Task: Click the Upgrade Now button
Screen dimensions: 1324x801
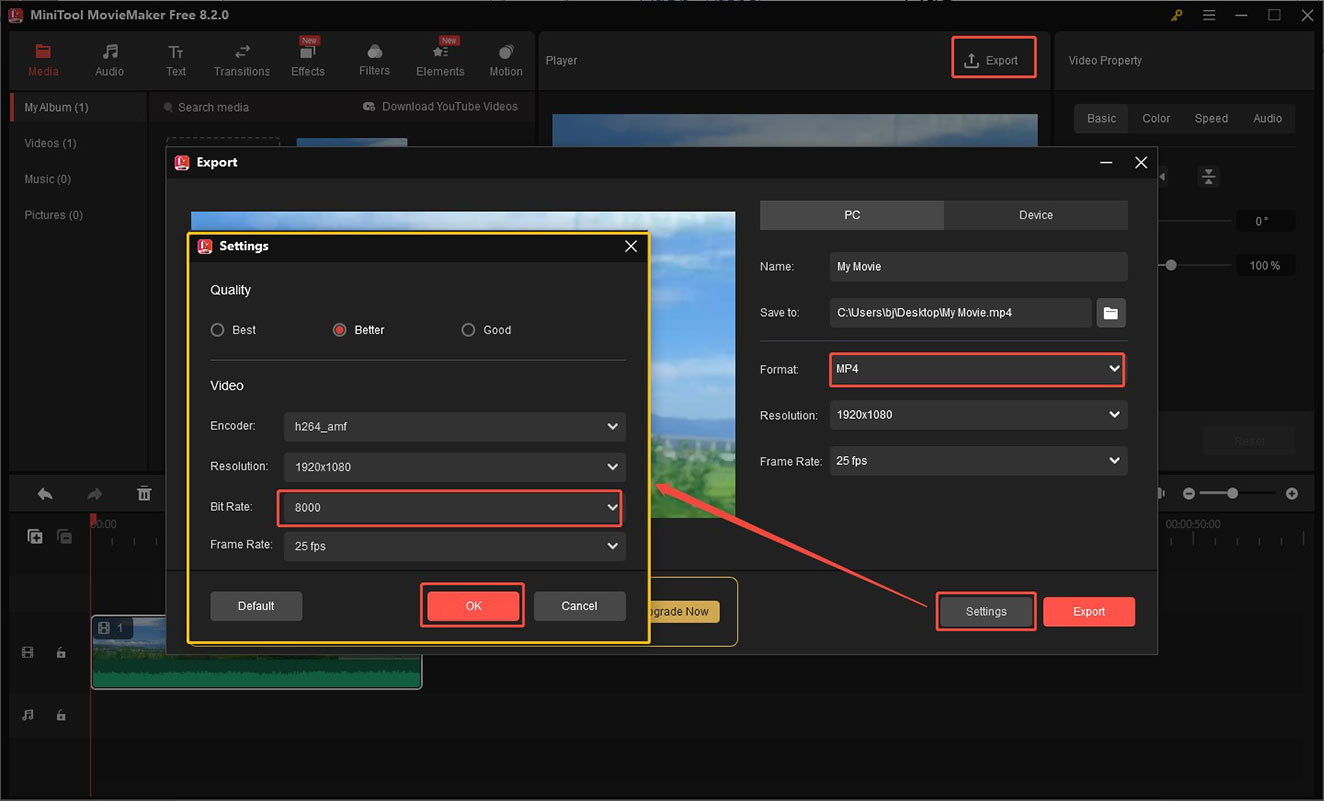Action: [x=684, y=612]
